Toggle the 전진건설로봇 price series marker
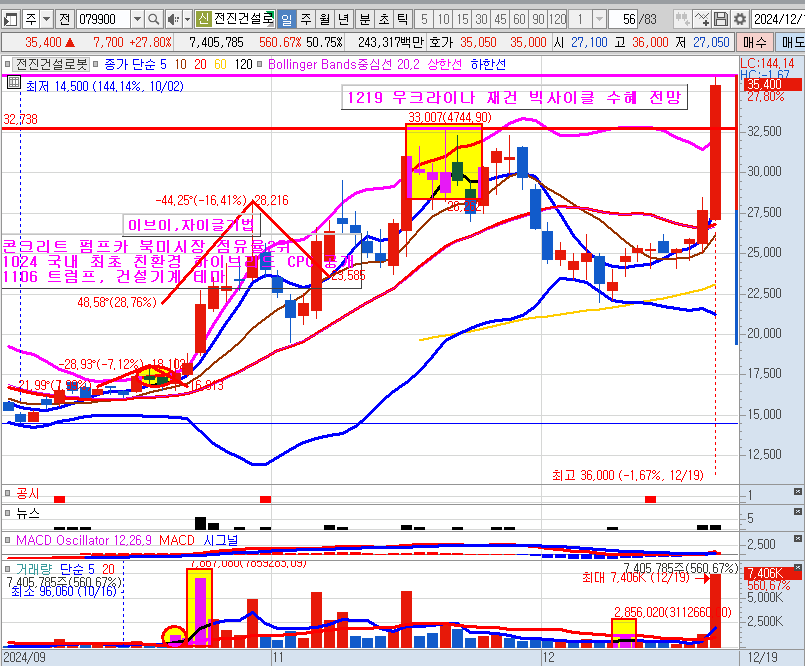 (x=8, y=63)
